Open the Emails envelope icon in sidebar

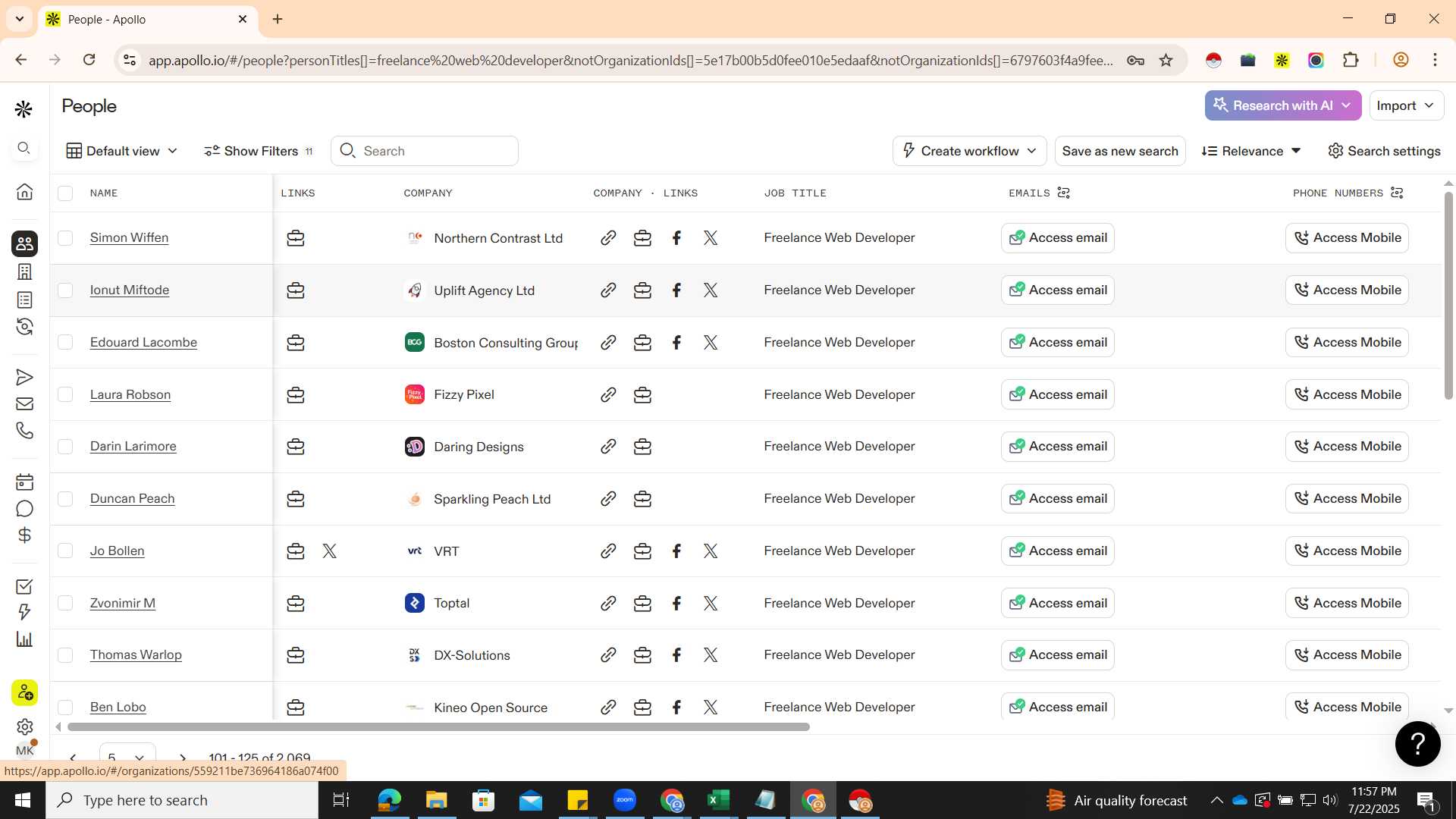[x=24, y=403]
